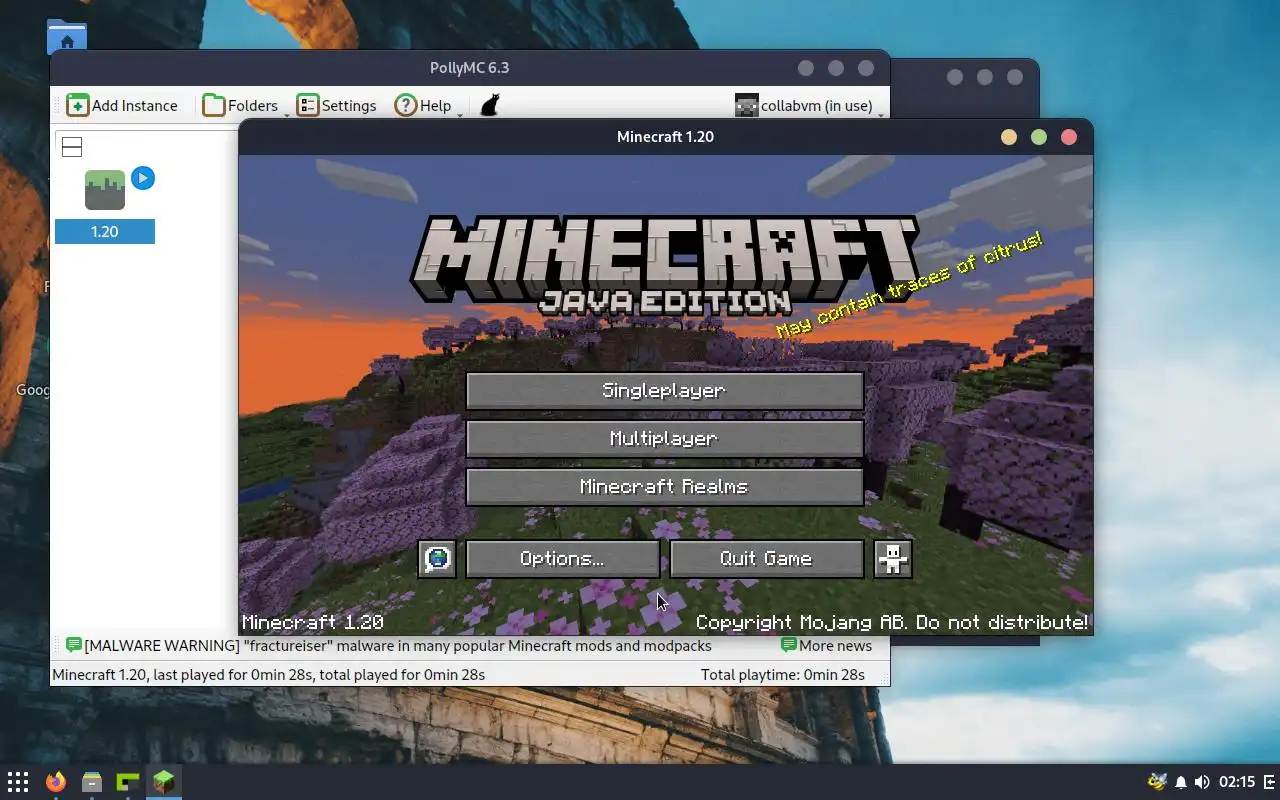This screenshot has width=1280, height=800.
Task: Open the notification bell in system tray
Action: tap(1181, 782)
